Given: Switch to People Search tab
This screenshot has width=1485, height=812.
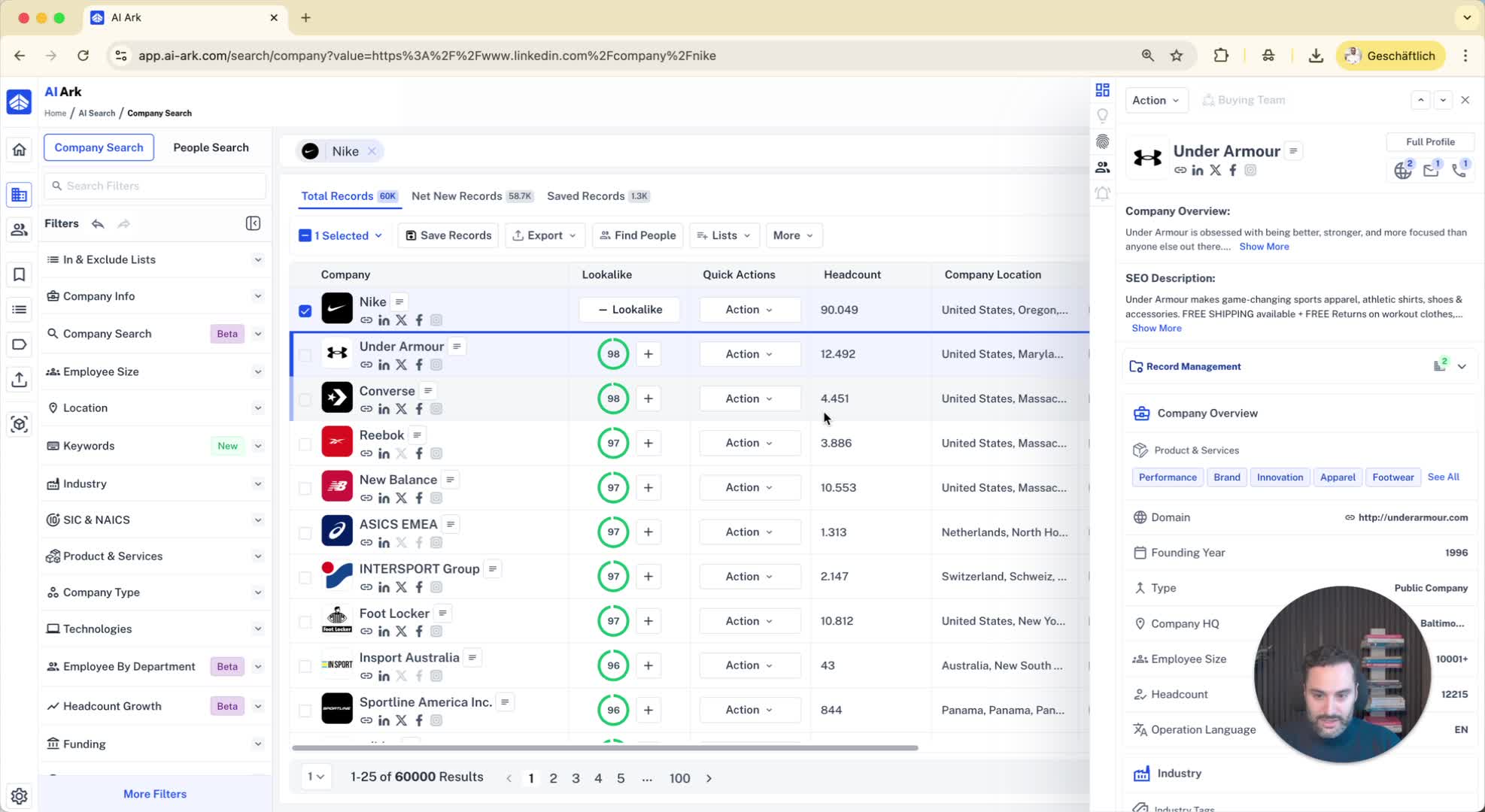Looking at the screenshot, I should pos(211,147).
